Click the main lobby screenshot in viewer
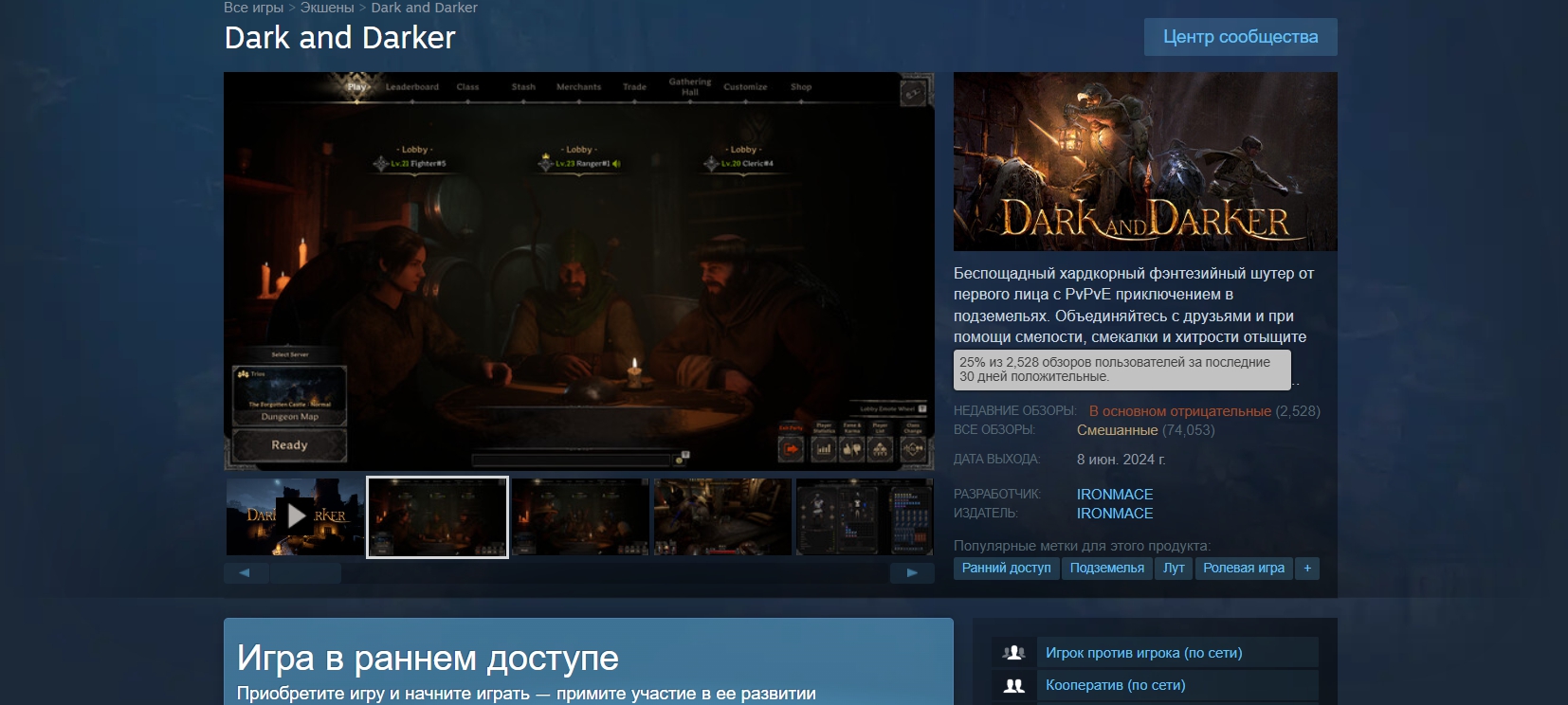The height and width of the screenshot is (705, 1568). (x=579, y=271)
